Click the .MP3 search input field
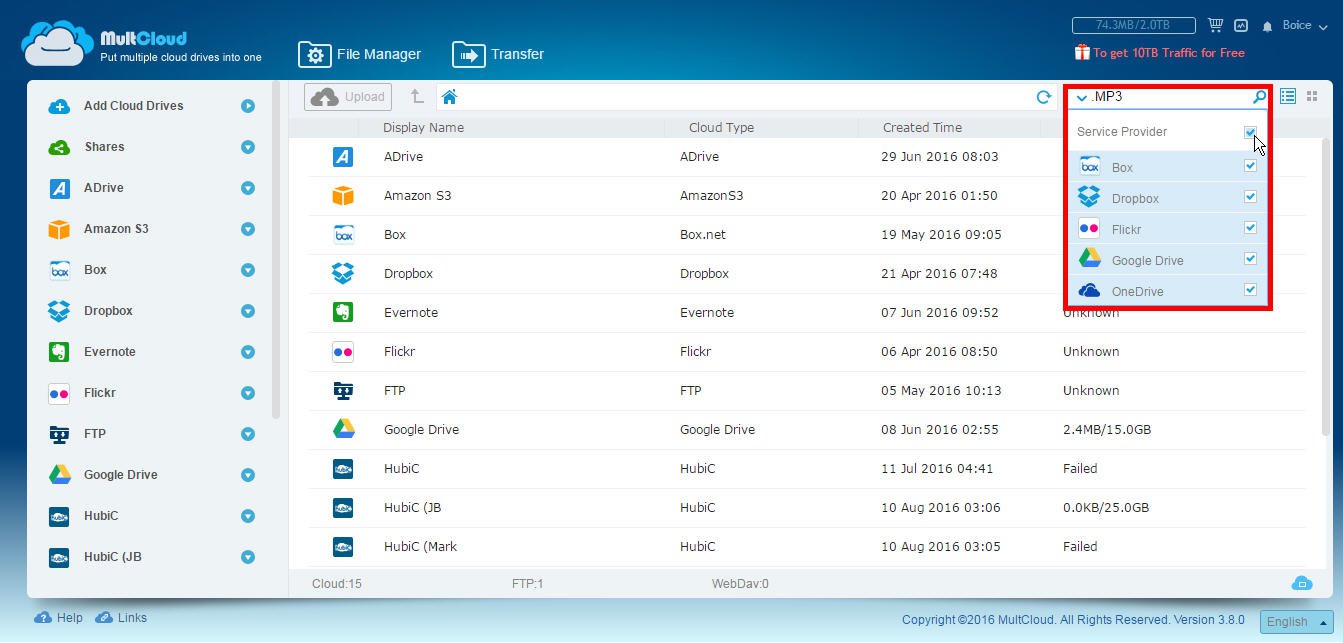The image size is (1343, 643). pos(1165,97)
